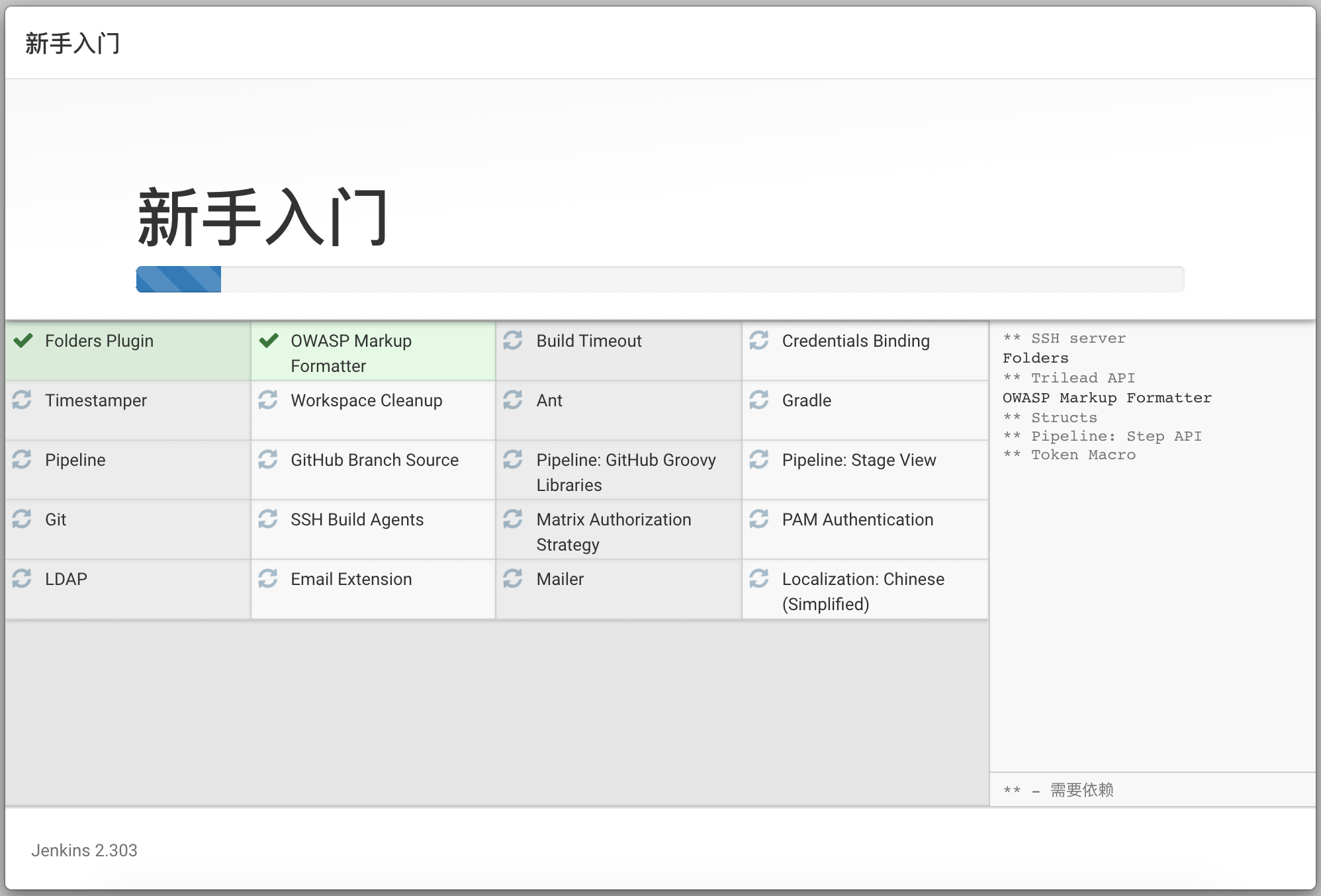Click the sync icon for GitHub Branch Source
1321x896 pixels.
[268, 459]
